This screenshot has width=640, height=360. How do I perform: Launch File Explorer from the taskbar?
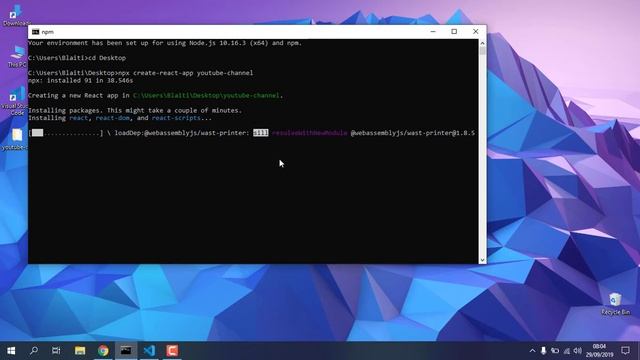pyautogui.click(x=80, y=351)
